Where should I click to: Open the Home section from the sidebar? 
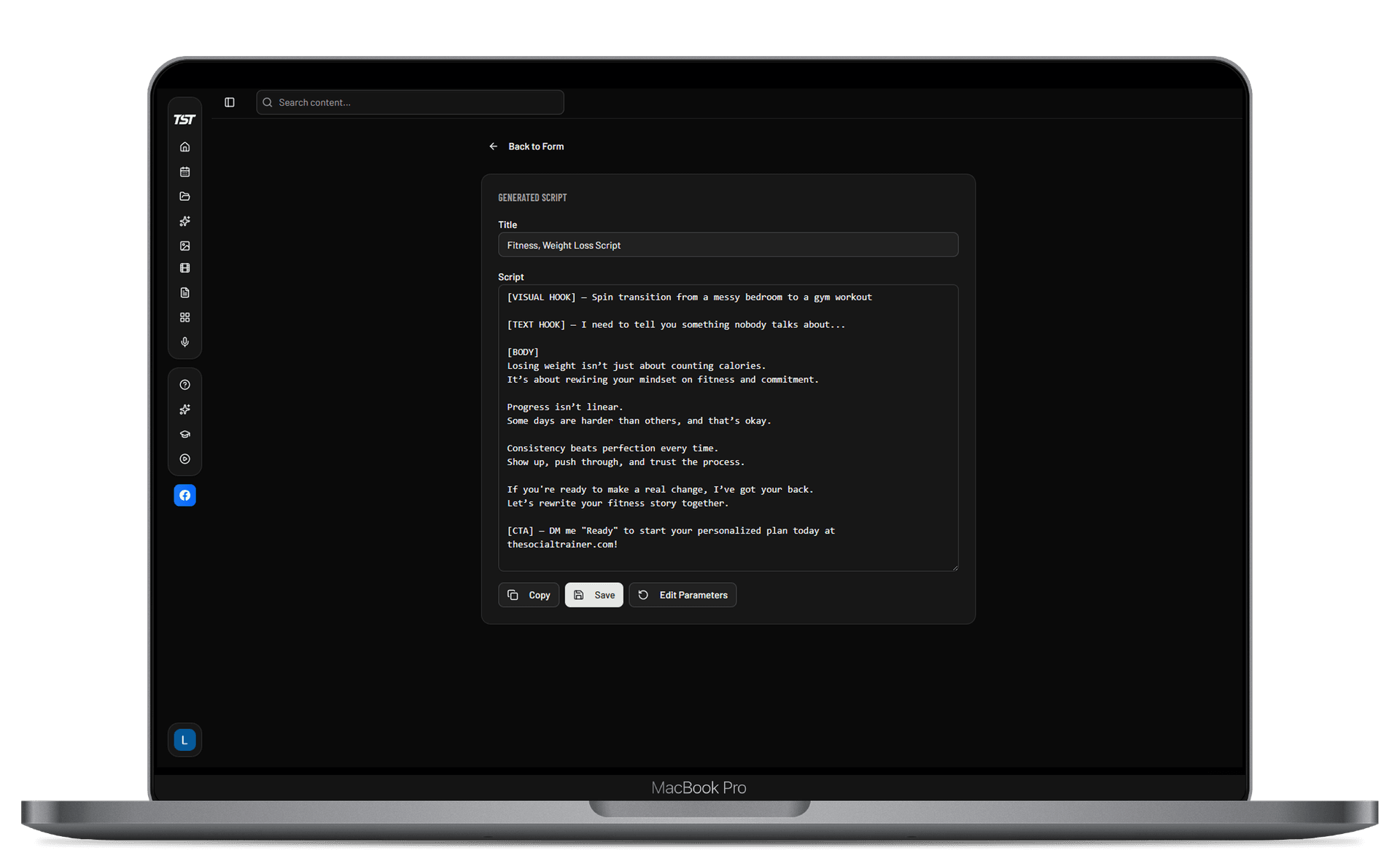pyautogui.click(x=184, y=146)
